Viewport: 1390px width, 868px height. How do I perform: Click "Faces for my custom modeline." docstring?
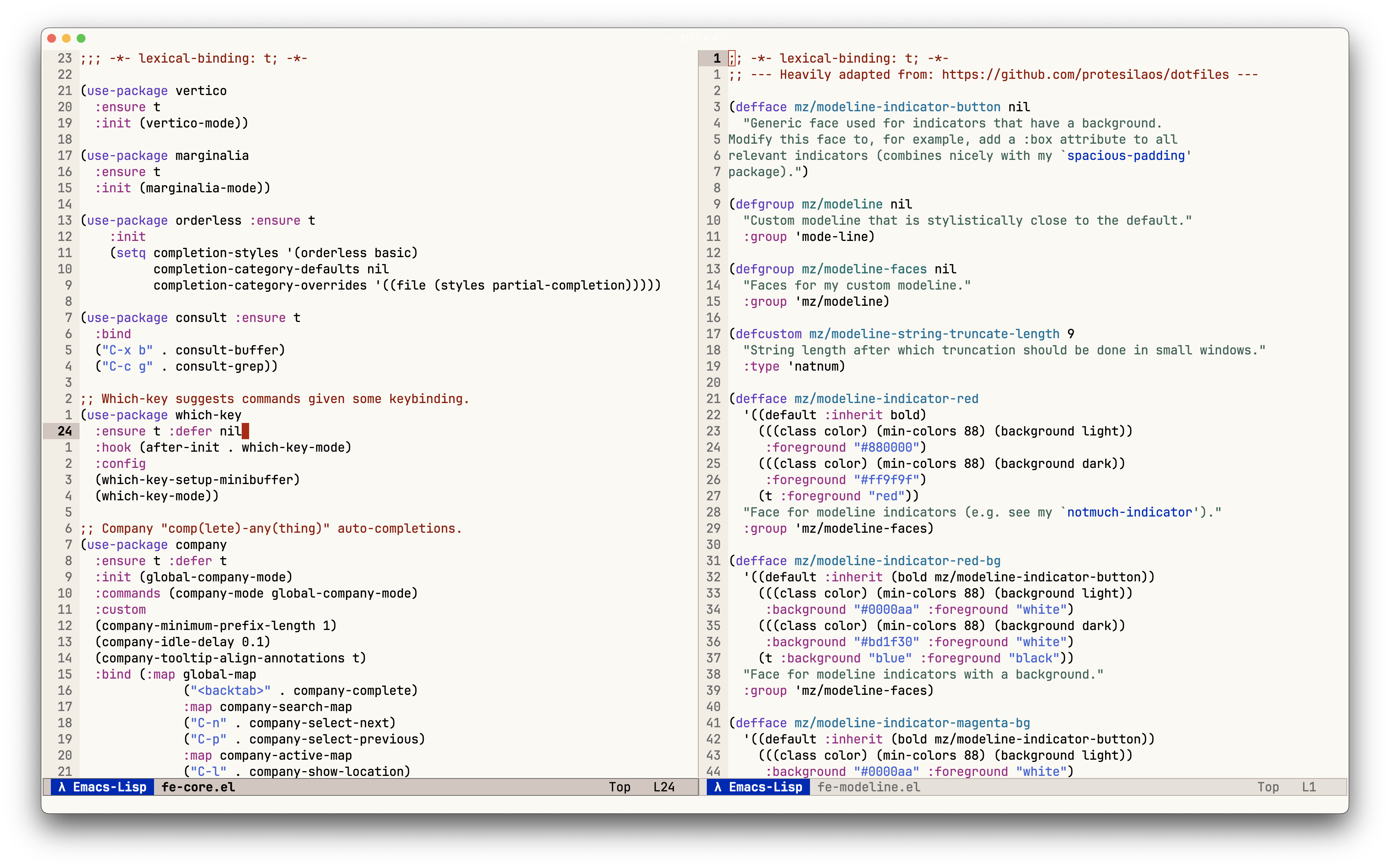[x=857, y=285]
